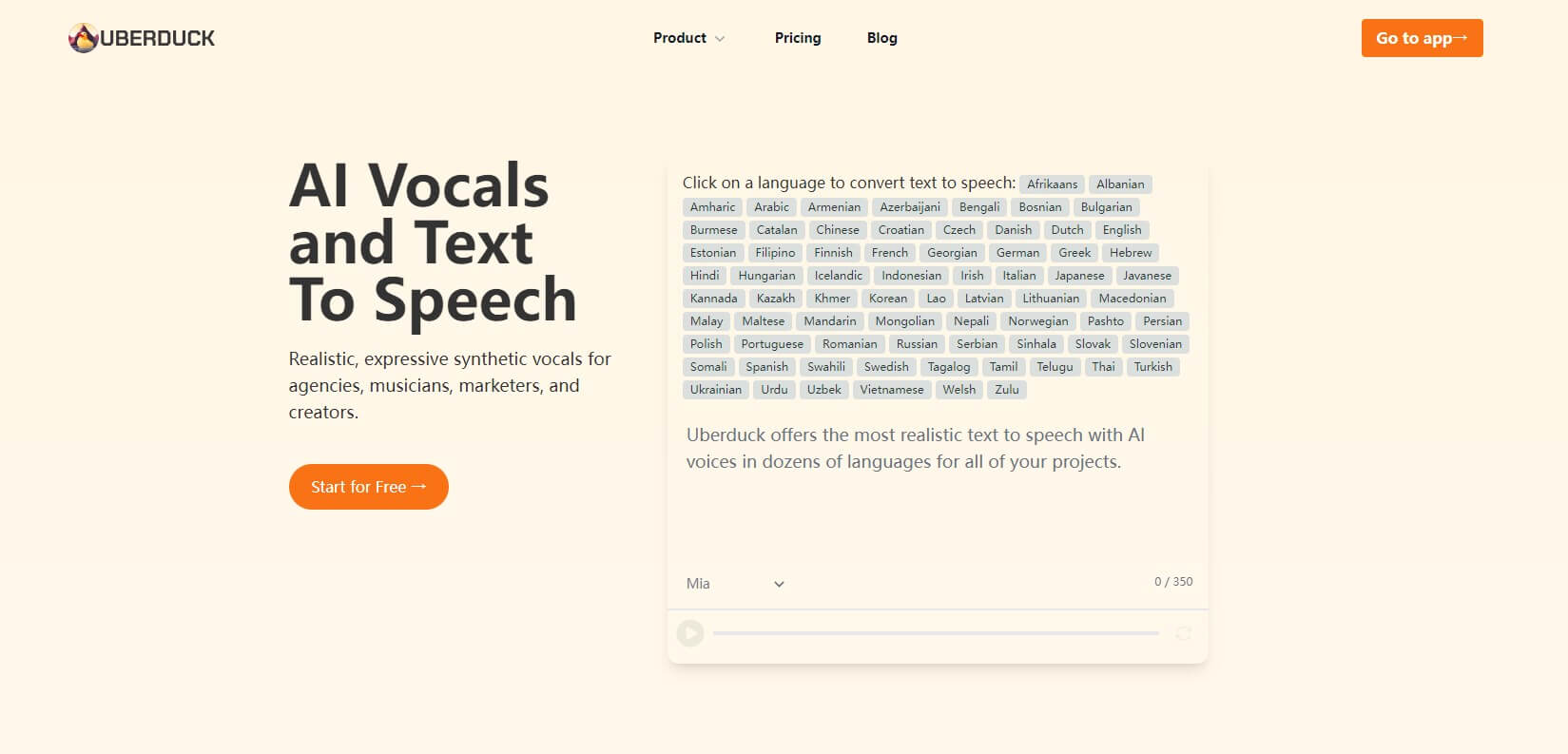Image resolution: width=1568 pixels, height=754 pixels.
Task: Pick the Danish language tag
Action: (x=1014, y=230)
